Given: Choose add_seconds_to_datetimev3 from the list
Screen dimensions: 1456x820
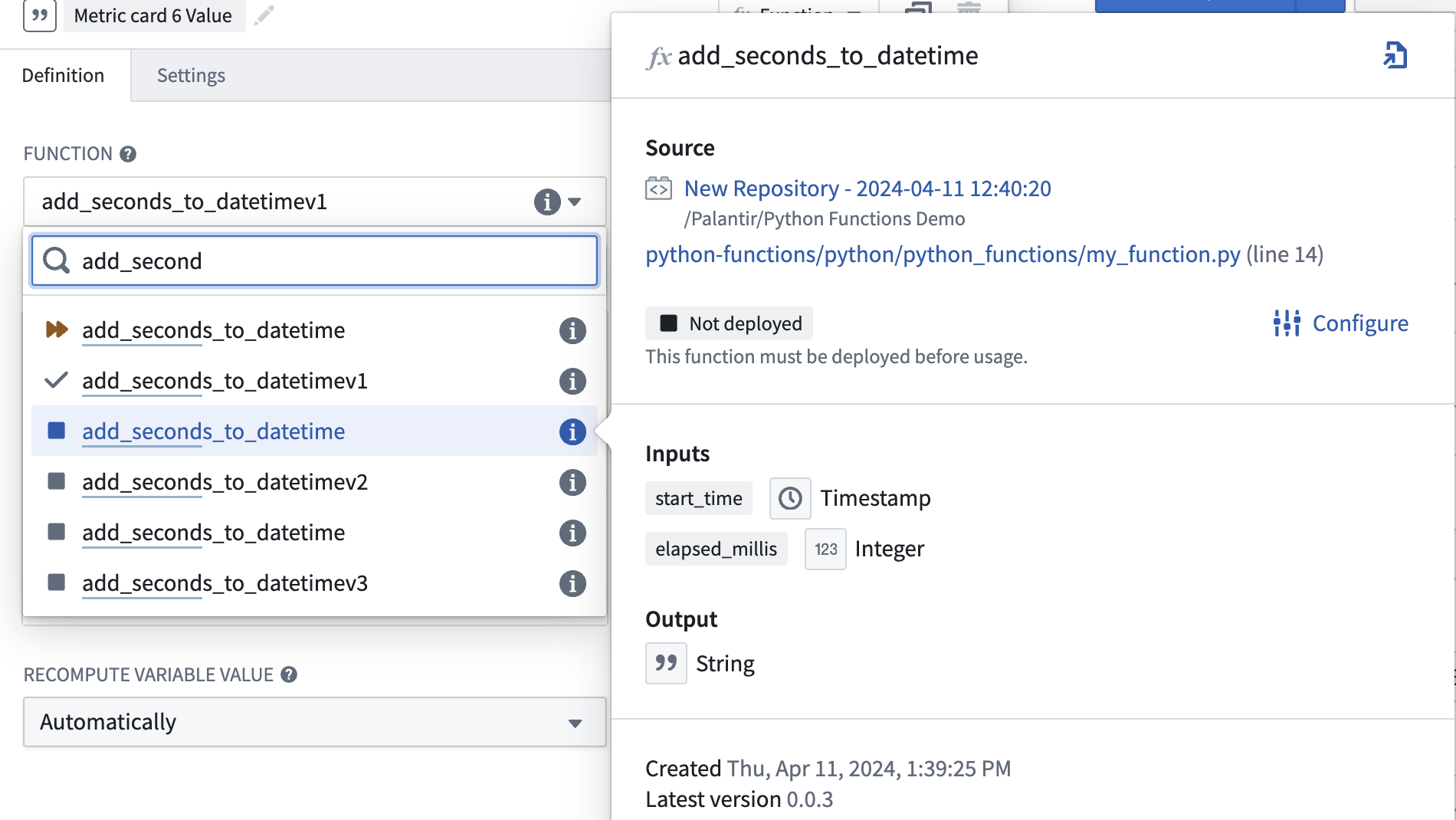Looking at the screenshot, I should (314, 583).
